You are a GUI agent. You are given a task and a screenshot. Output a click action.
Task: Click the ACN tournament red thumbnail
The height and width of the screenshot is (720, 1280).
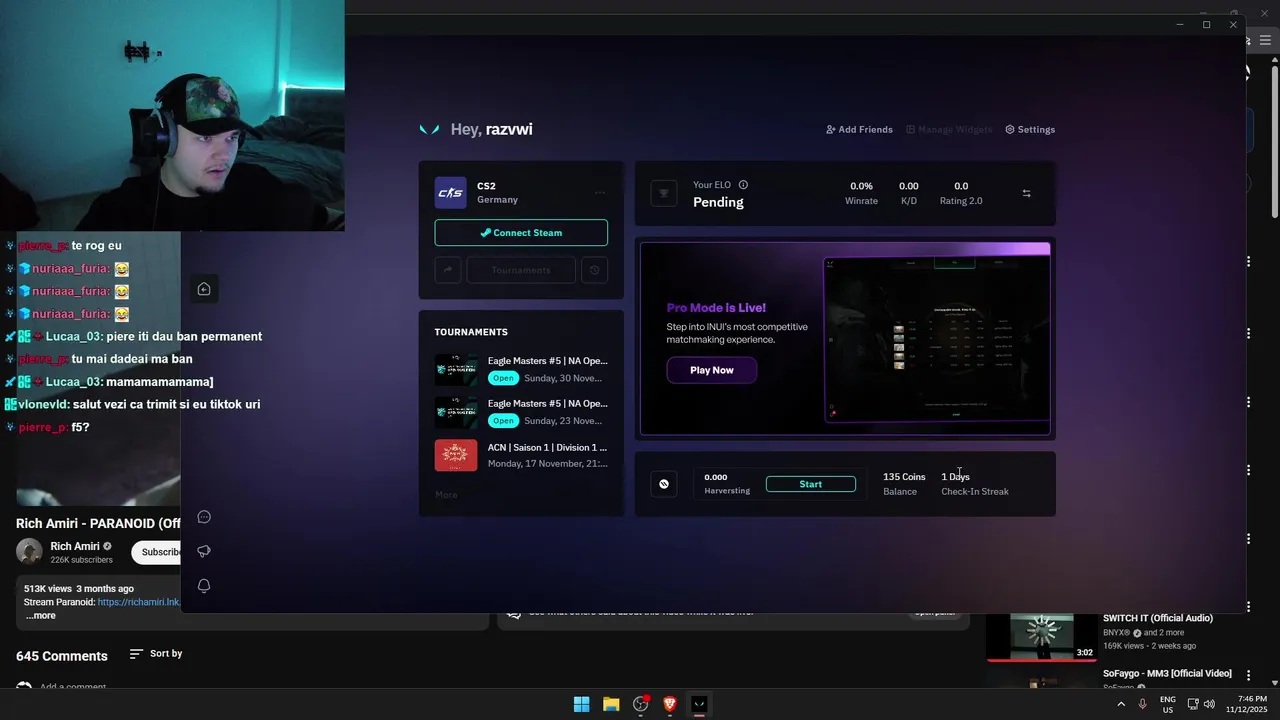[x=456, y=455]
